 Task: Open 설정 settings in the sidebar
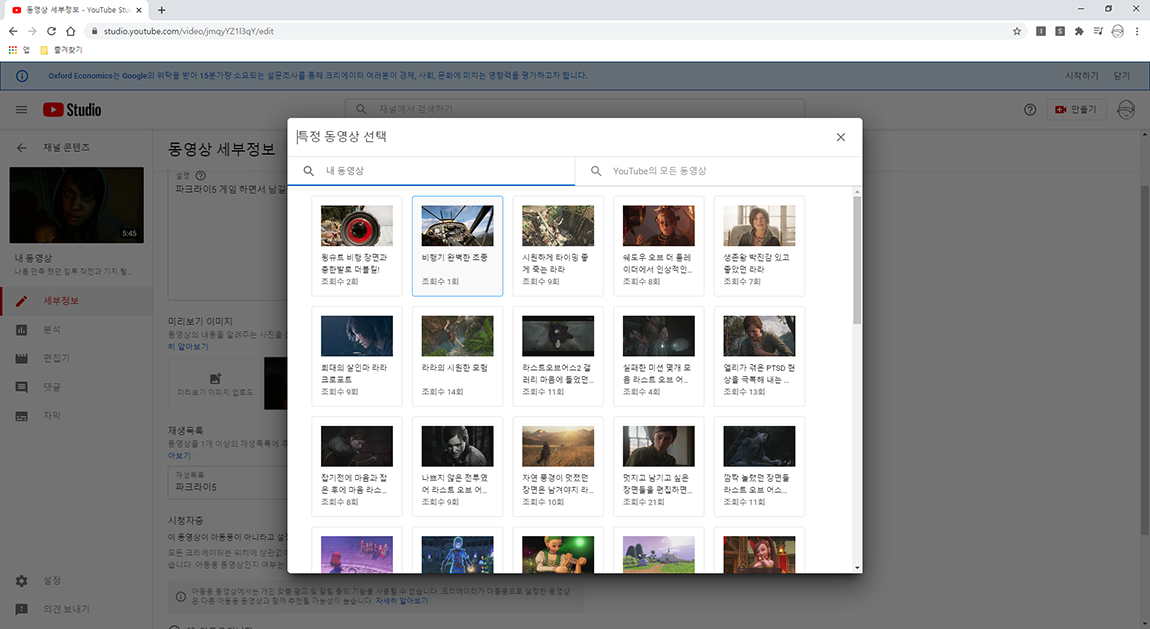click(x=76, y=581)
